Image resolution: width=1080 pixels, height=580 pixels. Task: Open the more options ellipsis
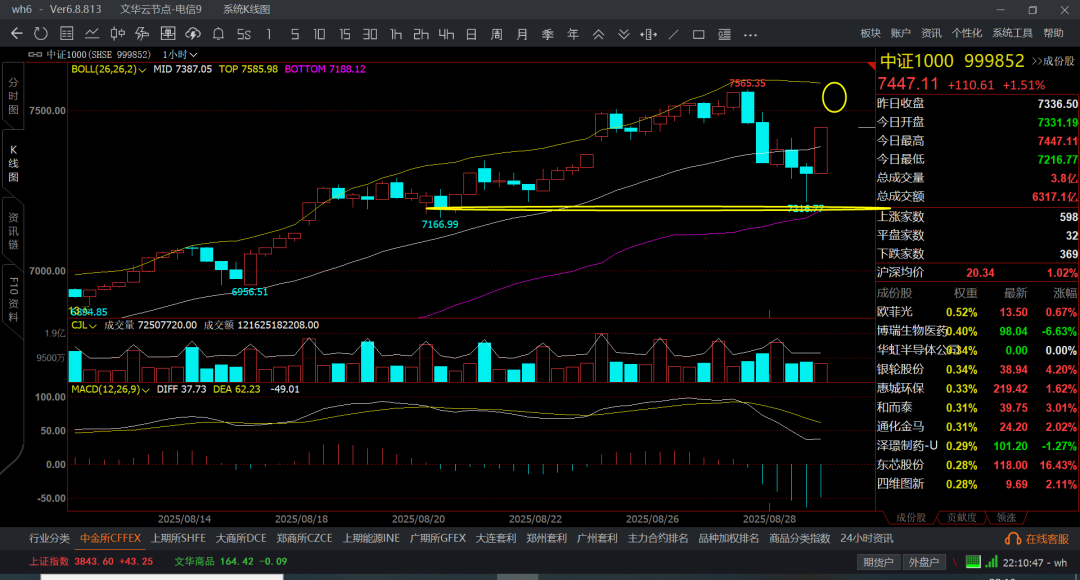[x=750, y=34]
